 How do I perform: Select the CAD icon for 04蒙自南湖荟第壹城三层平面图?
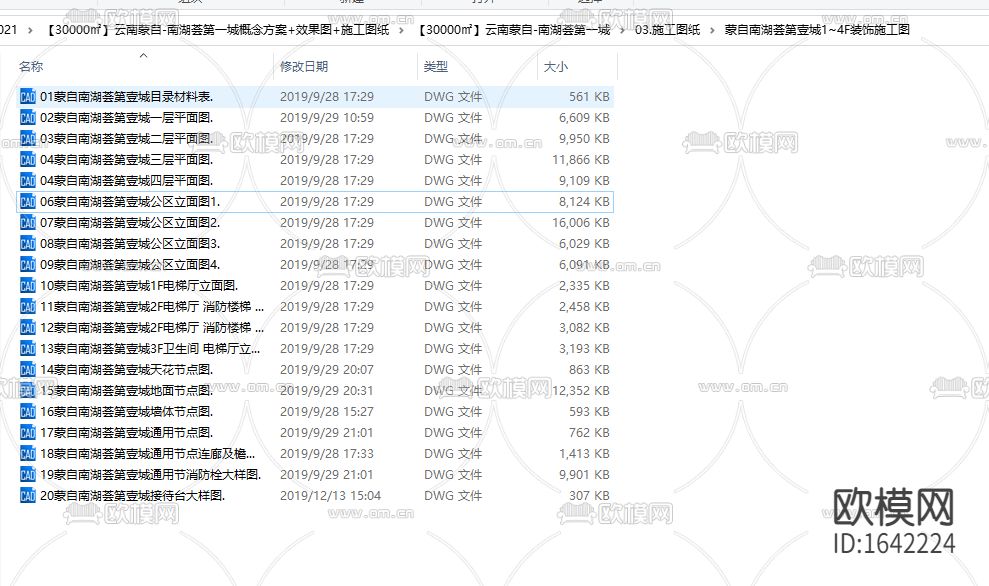(27, 159)
